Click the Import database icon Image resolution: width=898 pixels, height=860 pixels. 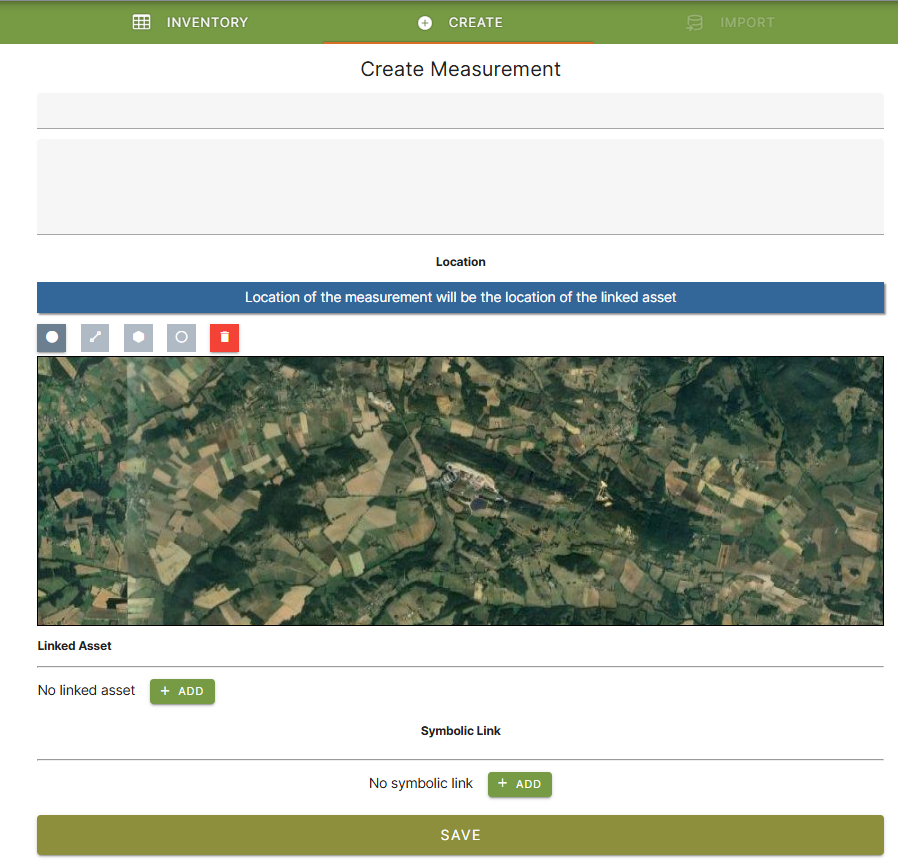pos(695,22)
